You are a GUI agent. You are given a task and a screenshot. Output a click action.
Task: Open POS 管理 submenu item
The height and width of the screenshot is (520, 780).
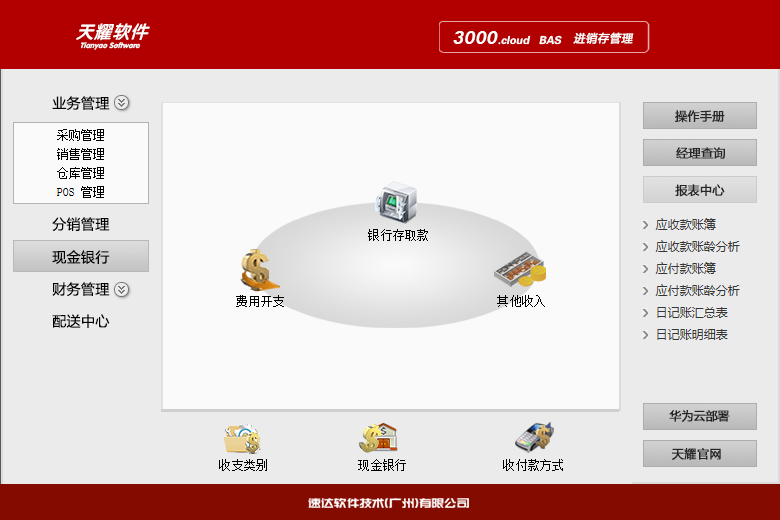[81, 192]
